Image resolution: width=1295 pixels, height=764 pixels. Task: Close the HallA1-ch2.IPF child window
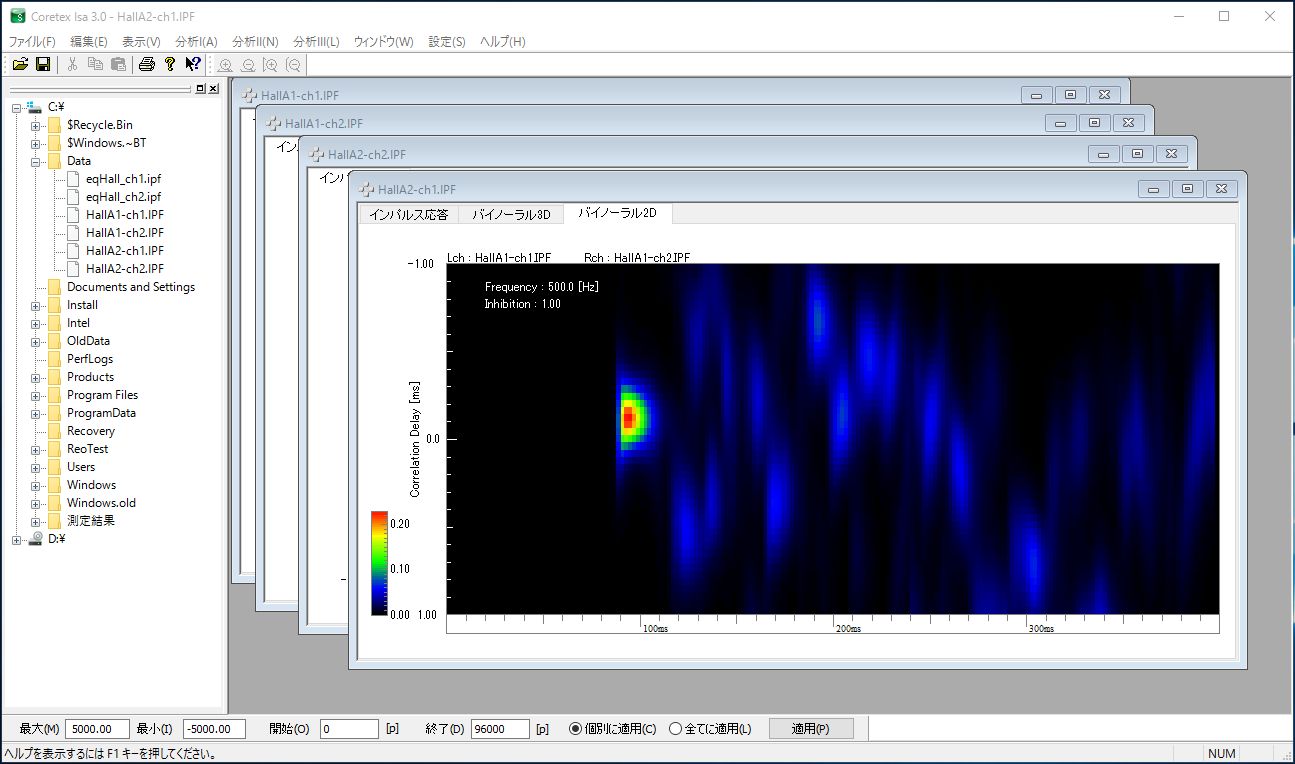[x=1128, y=123]
